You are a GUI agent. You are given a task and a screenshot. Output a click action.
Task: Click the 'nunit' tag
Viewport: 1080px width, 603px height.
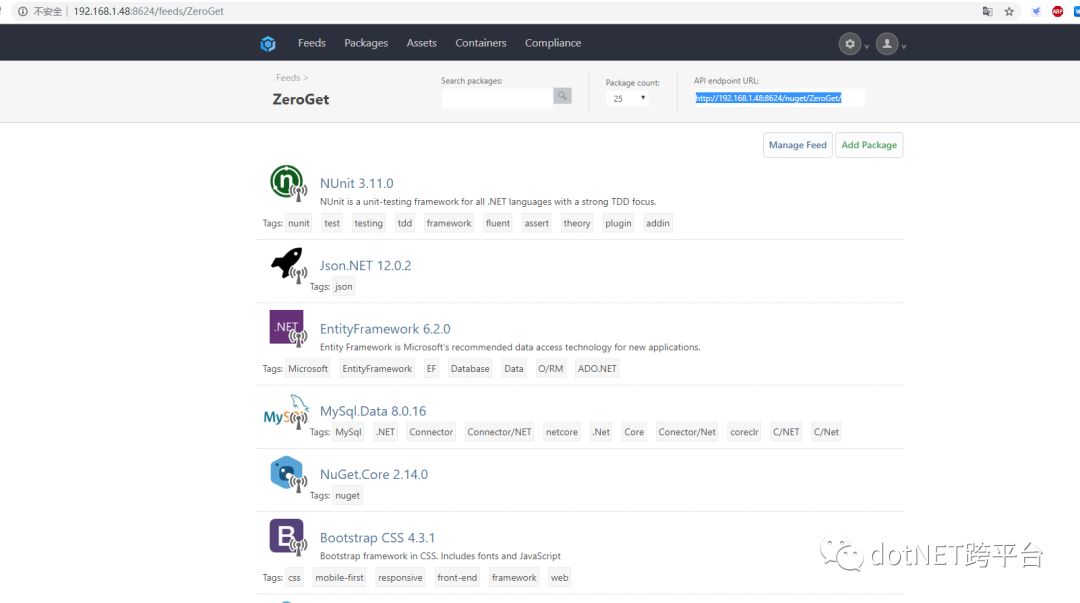coord(299,223)
